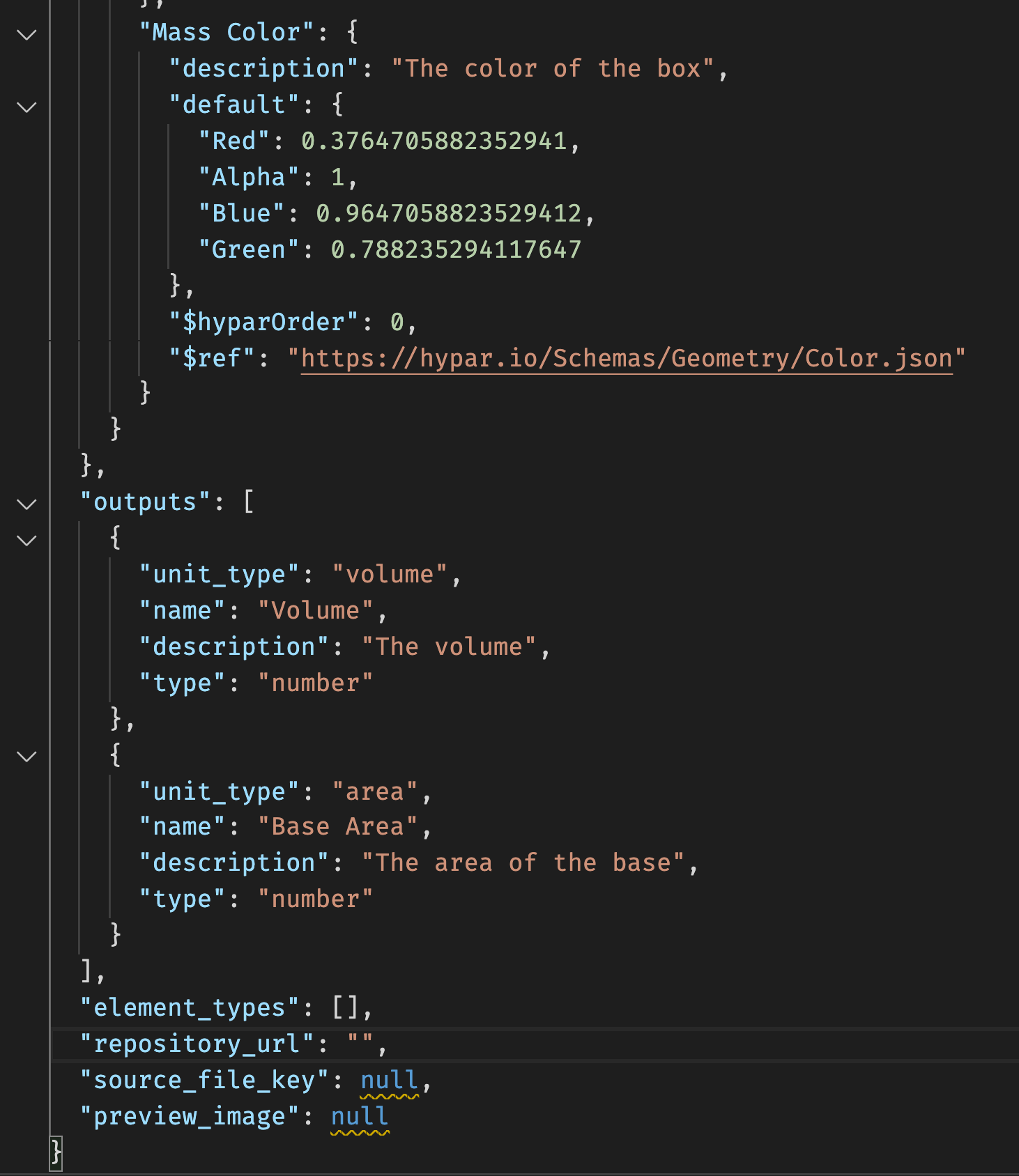Place cursor inside empty repository_url string
1019x1176 pixels.
pos(361,1044)
